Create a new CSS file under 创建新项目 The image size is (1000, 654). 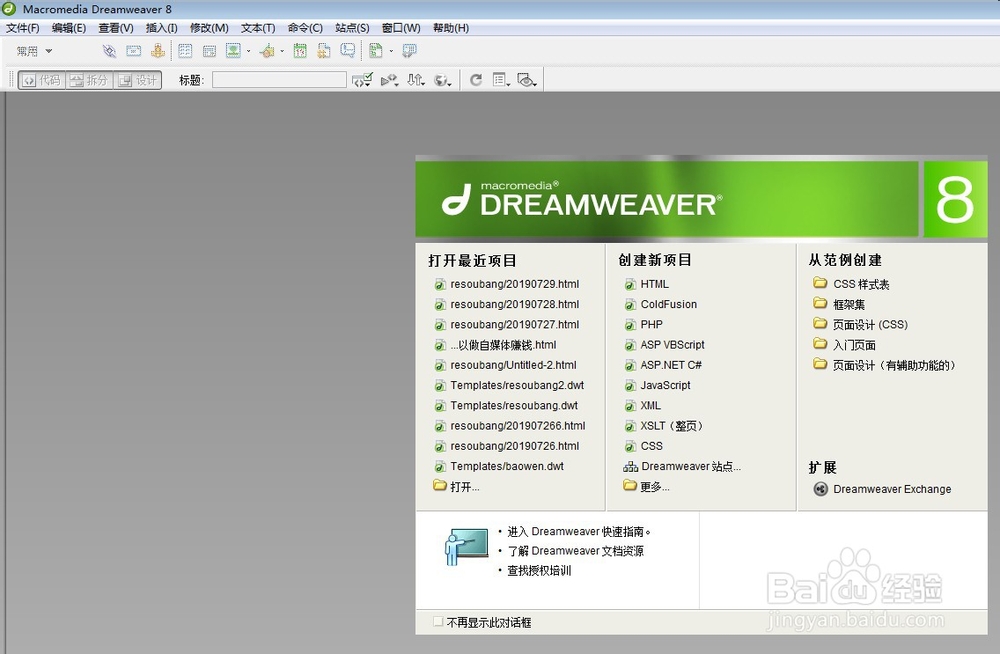point(651,446)
